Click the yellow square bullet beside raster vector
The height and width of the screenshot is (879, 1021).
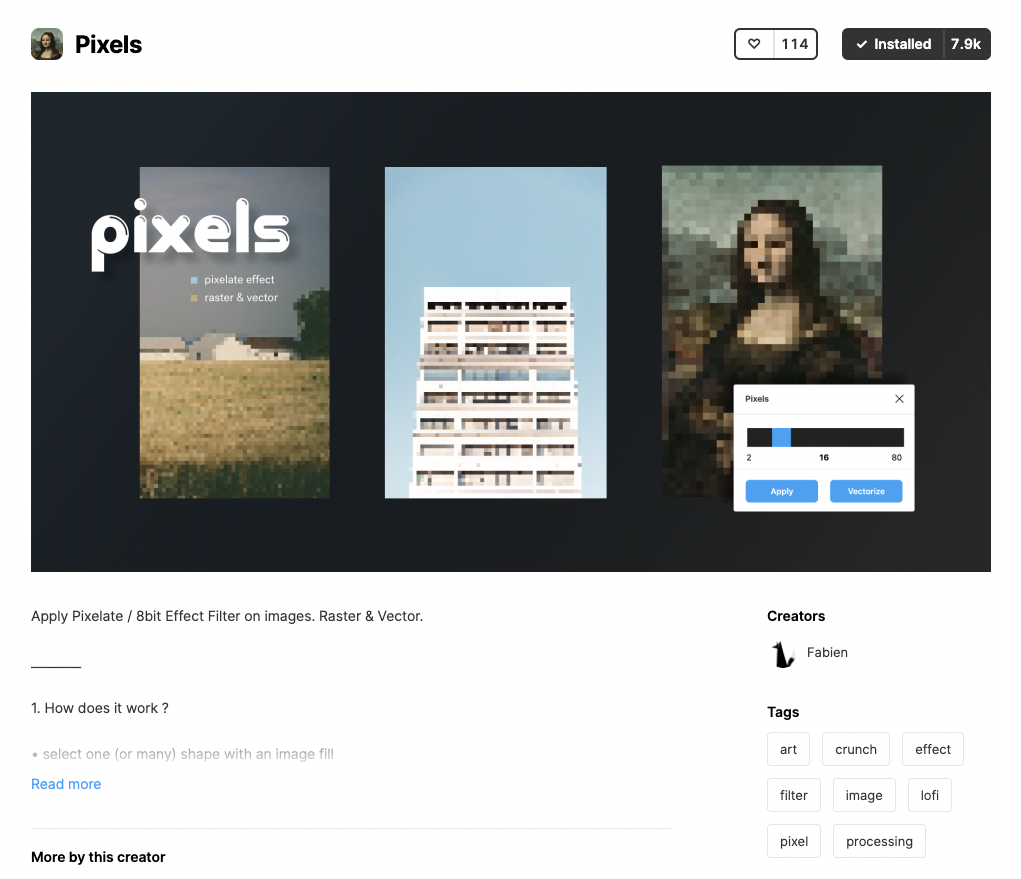tap(196, 297)
